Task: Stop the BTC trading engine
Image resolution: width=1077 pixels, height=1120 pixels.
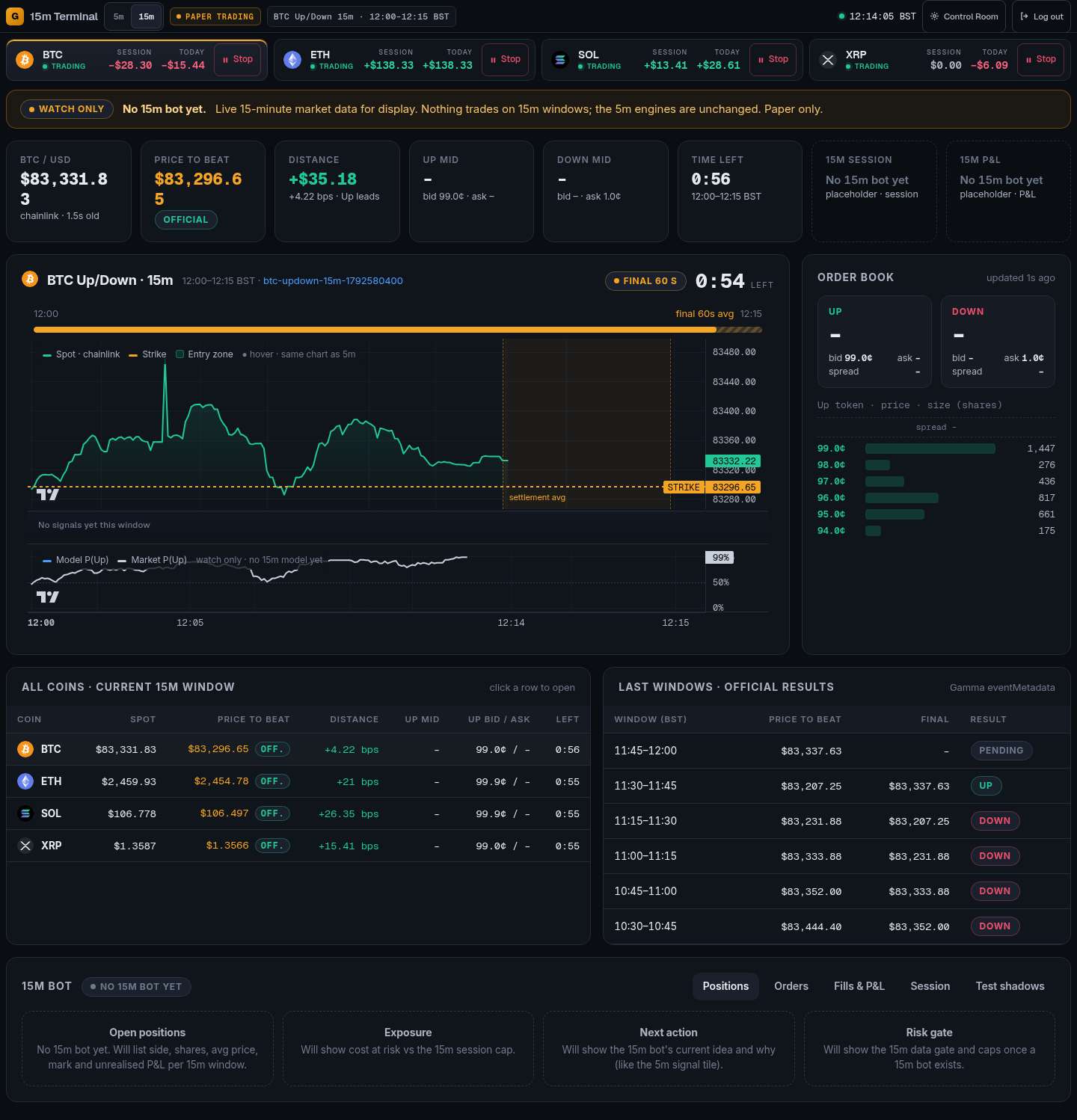Action: pos(237,60)
